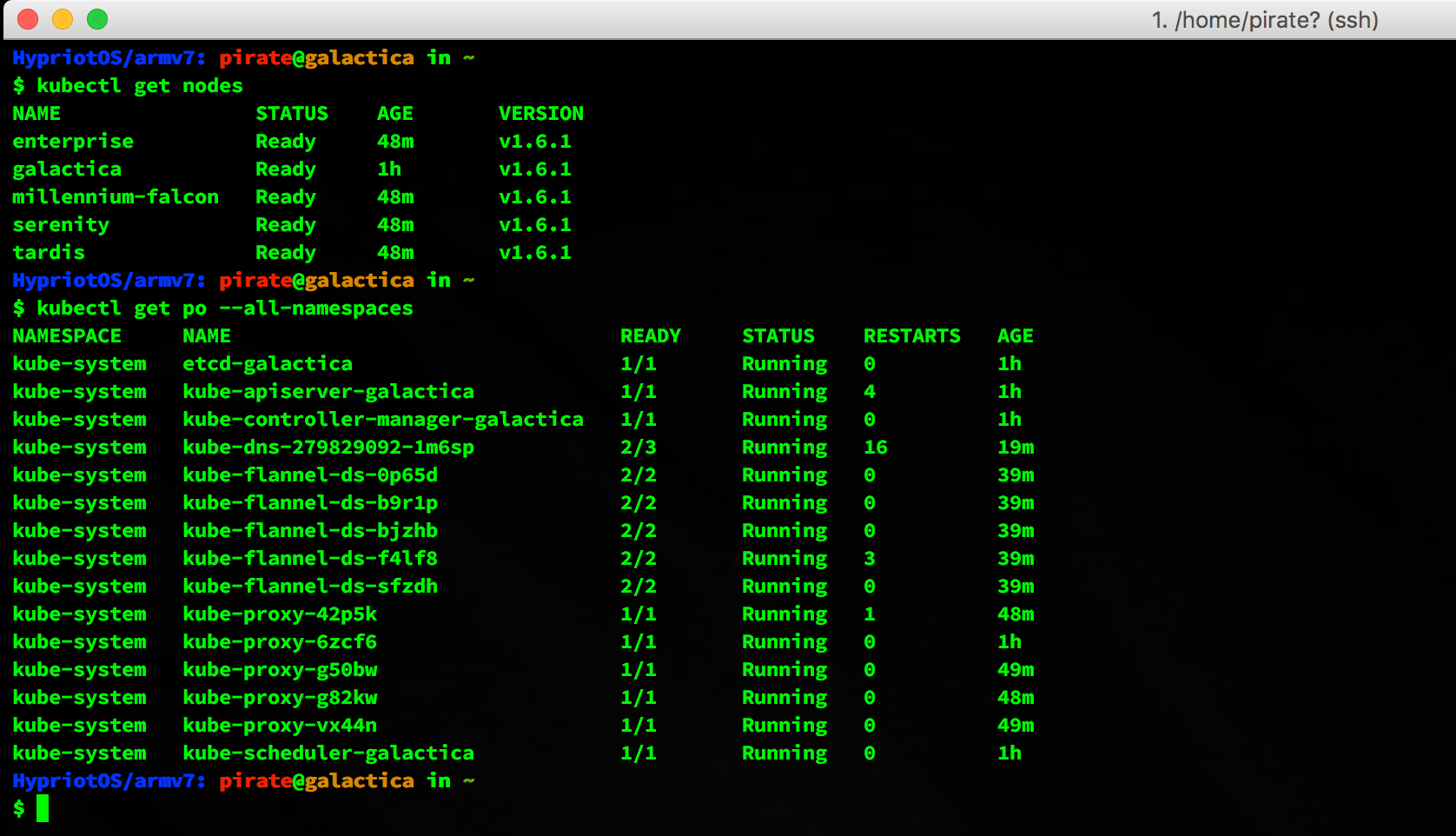The height and width of the screenshot is (836, 1456).
Task: Click version 'v1.6.1' in tardis row
Action: pyautogui.click(x=535, y=253)
